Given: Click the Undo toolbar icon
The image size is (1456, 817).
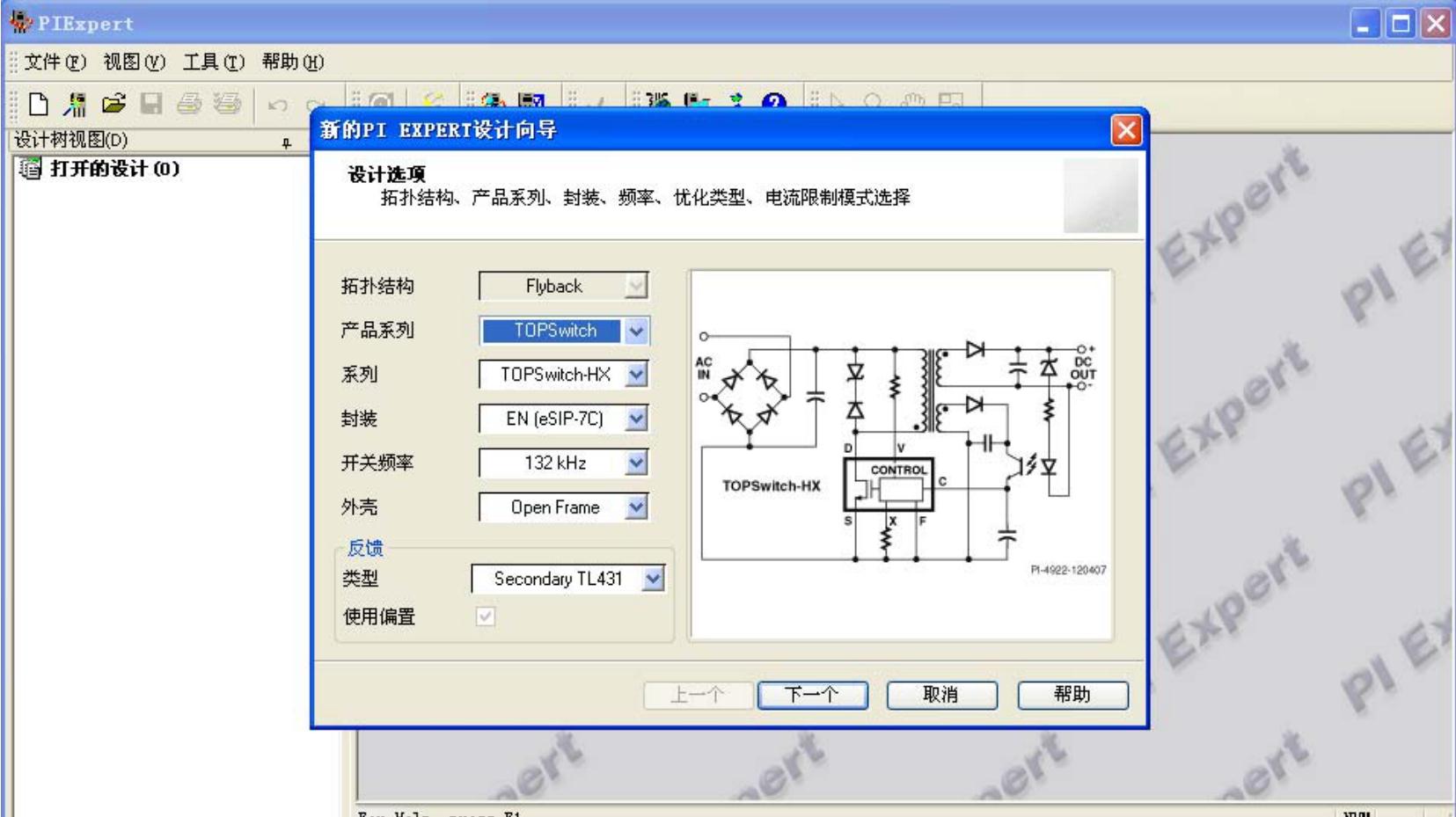Looking at the screenshot, I should pyautogui.click(x=278, y=105).
